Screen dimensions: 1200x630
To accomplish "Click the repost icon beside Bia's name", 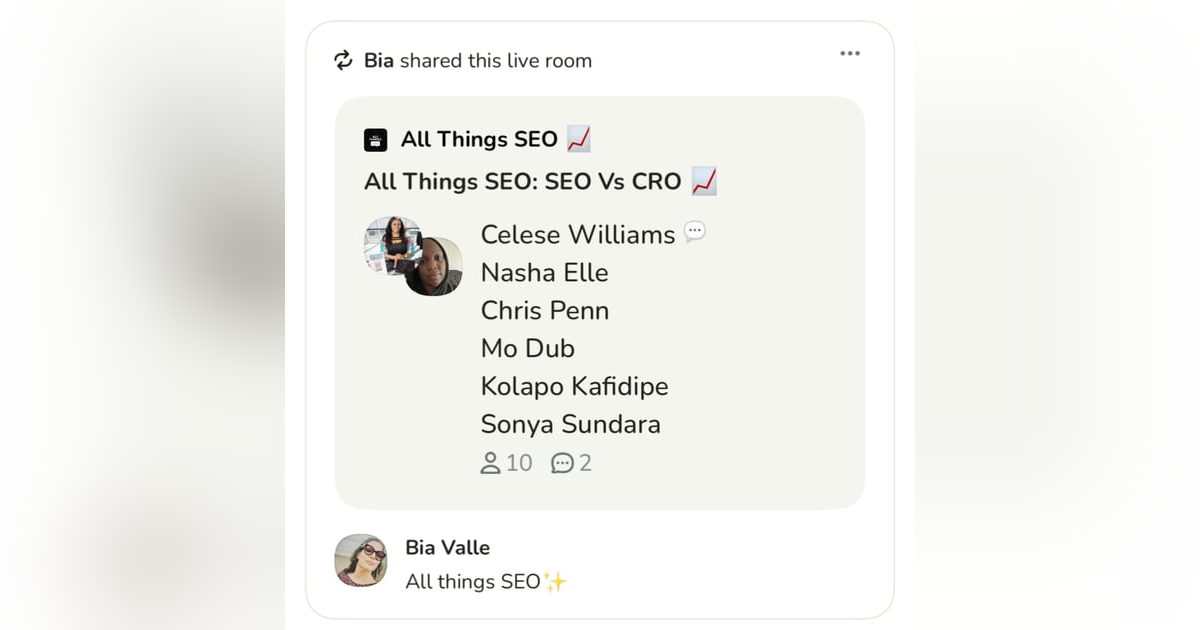I will pyautogui.click(x=343, y=60).
